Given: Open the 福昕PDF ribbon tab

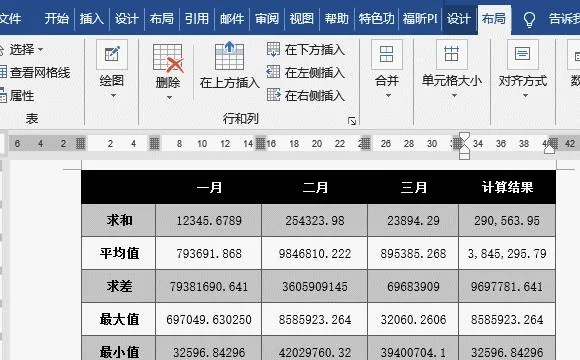Looking at the screenshot, I should [420, 18].
